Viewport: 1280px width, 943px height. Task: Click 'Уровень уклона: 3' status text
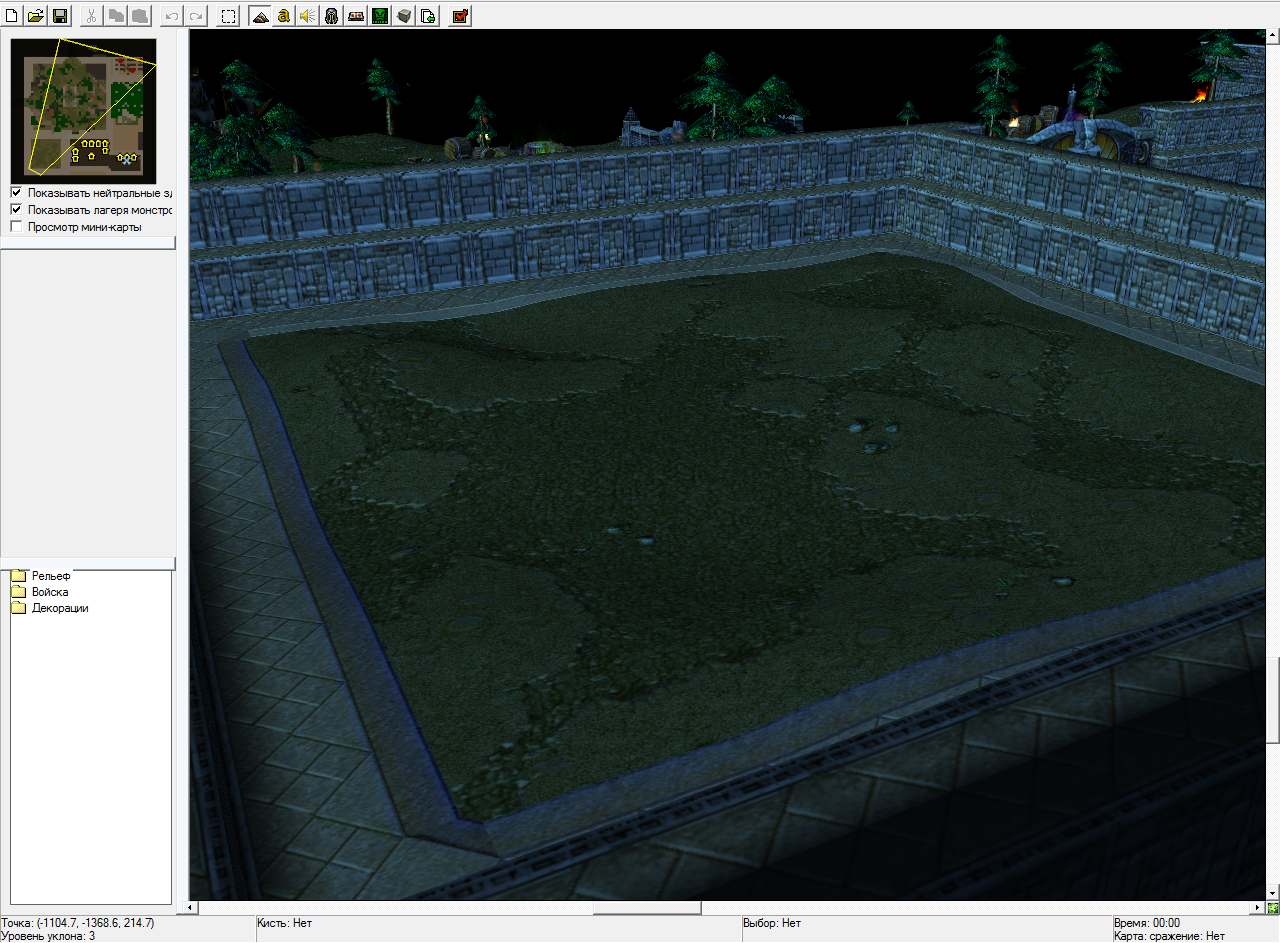[x=49, y=936]
